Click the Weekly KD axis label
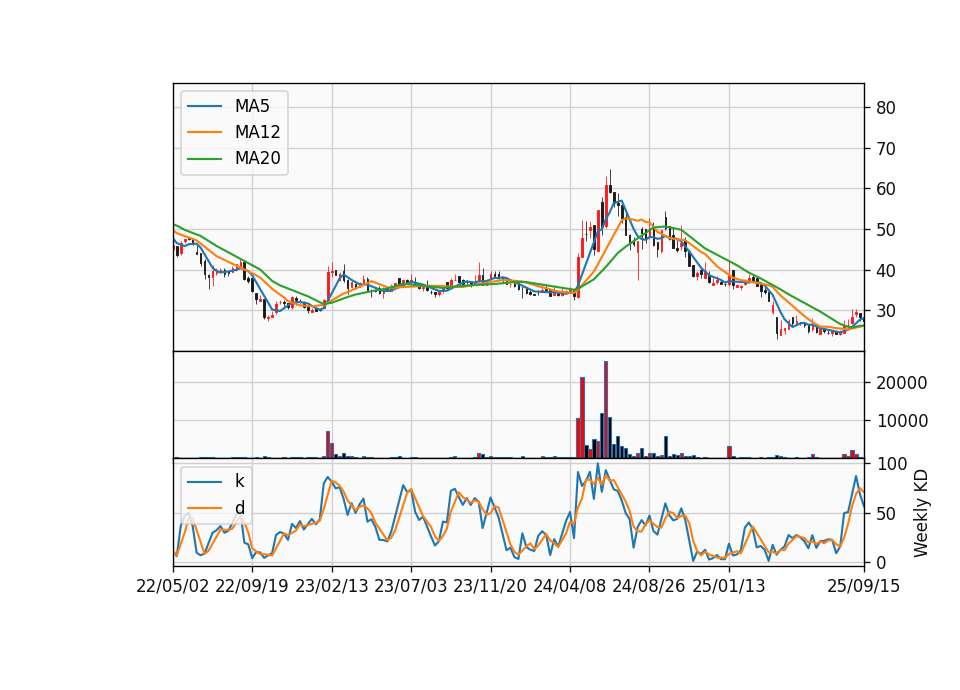This screenshot has height=690, width=960. point(920,513)
